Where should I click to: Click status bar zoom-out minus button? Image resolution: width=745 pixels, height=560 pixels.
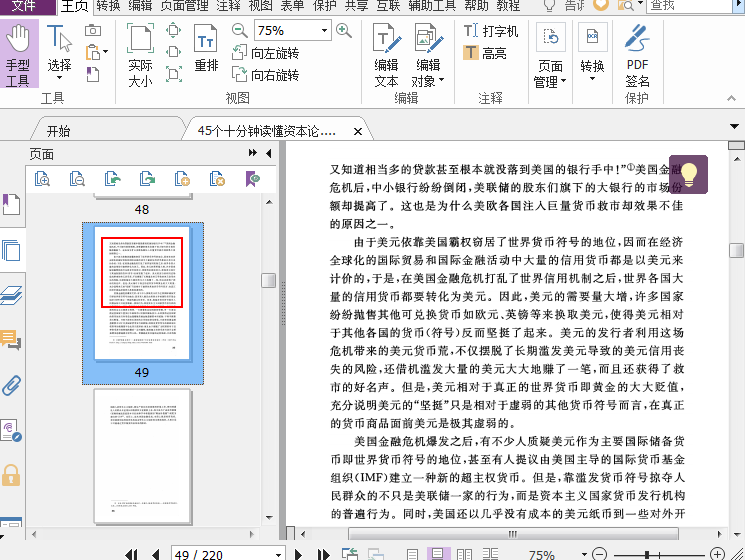(x=600, y=554)
